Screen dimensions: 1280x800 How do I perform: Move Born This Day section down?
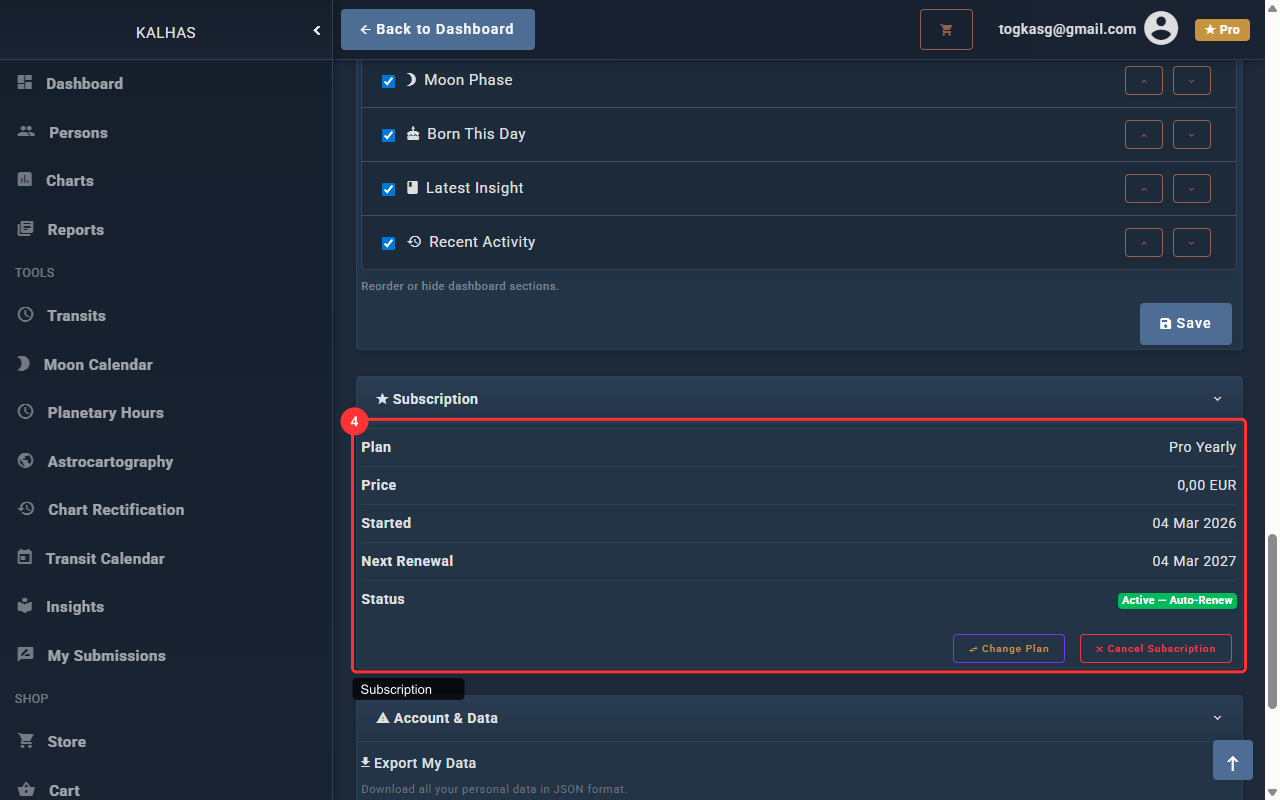[x=1192, y=135]
